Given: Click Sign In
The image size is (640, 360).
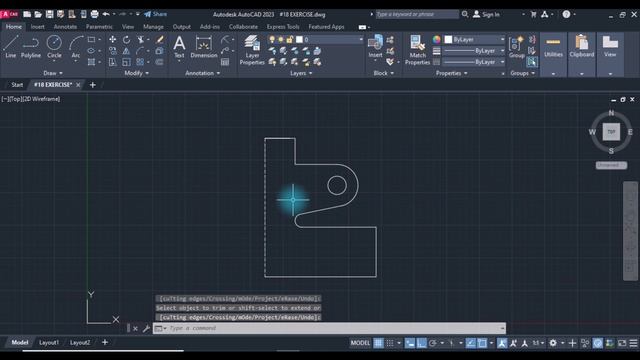Looking at the screenshot, I should [x=486, y=14].
